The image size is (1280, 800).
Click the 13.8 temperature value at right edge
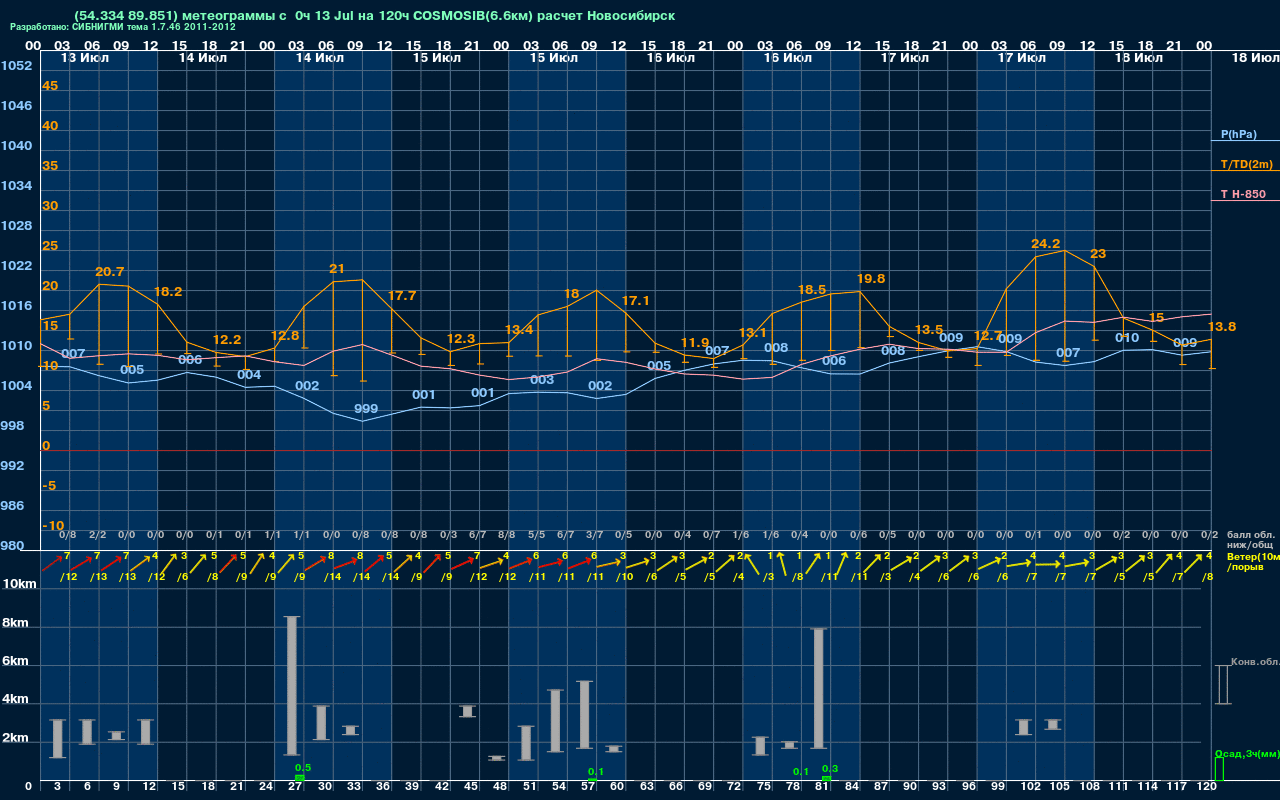1222,327
